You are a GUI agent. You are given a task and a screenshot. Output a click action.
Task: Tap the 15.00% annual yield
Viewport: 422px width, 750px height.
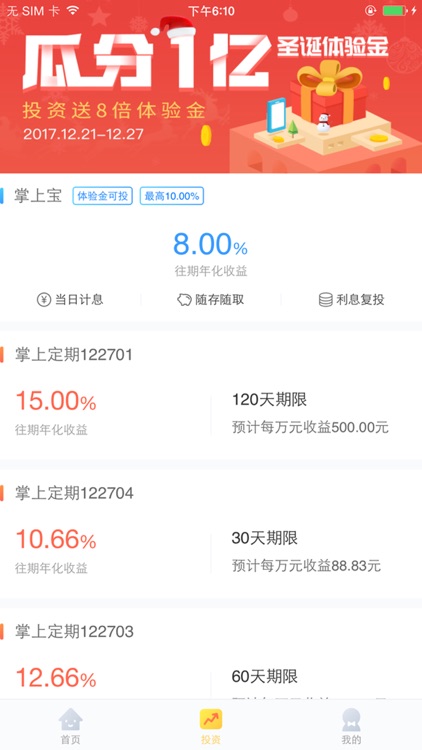(x=56, y=401)
